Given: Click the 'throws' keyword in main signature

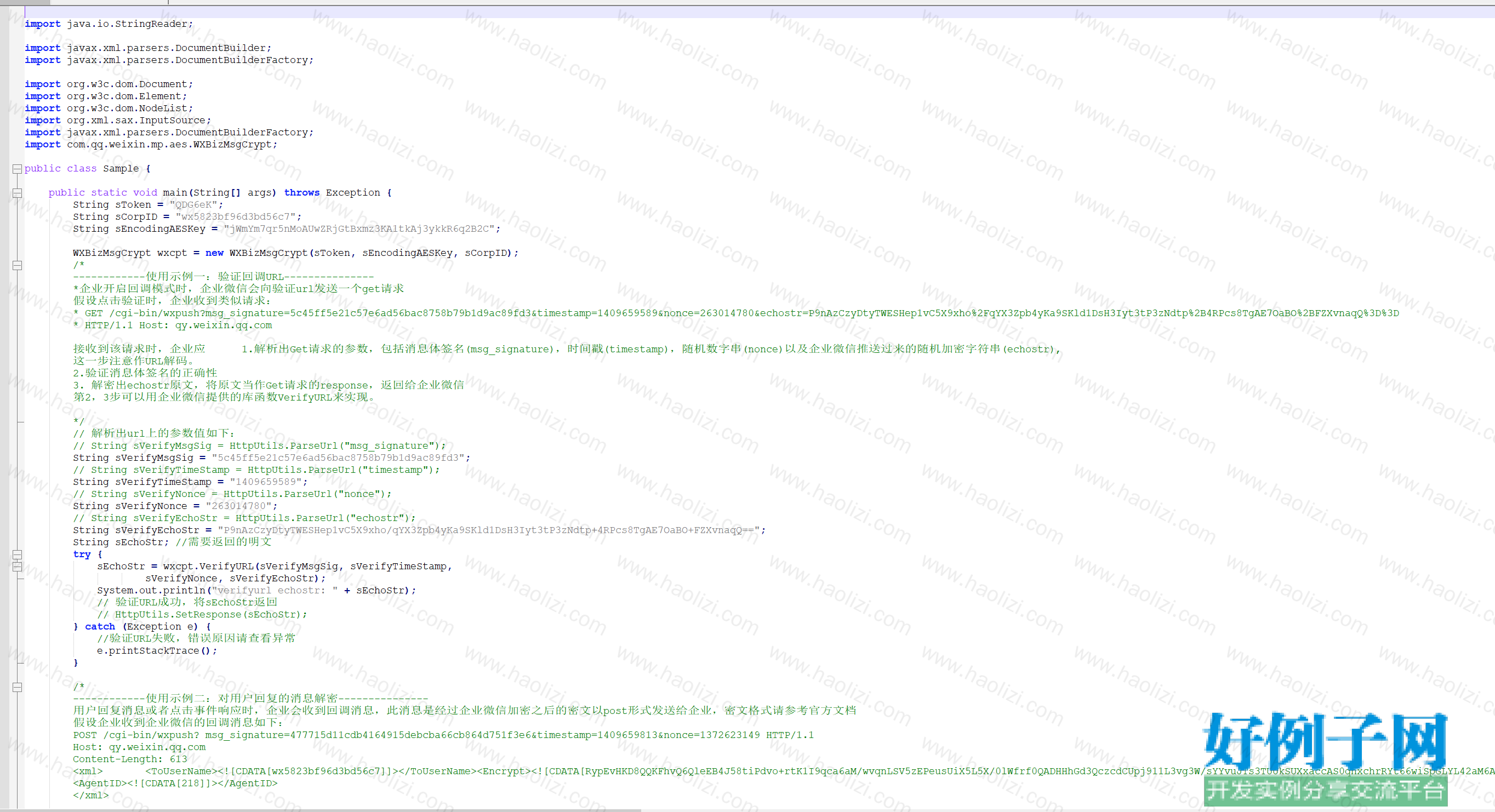Looking at the screenshot, I should tap(302, 193).
